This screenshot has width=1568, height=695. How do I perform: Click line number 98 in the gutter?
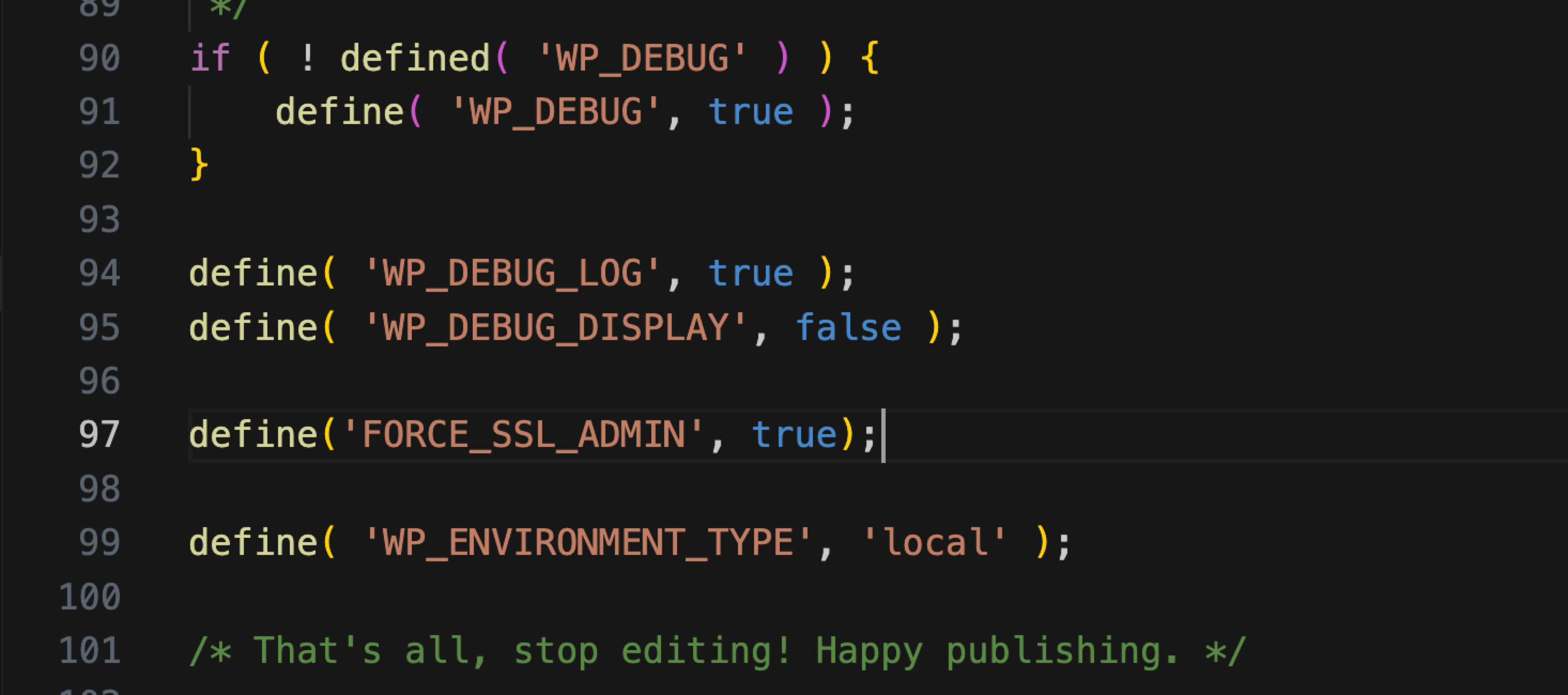pos(100,489)
